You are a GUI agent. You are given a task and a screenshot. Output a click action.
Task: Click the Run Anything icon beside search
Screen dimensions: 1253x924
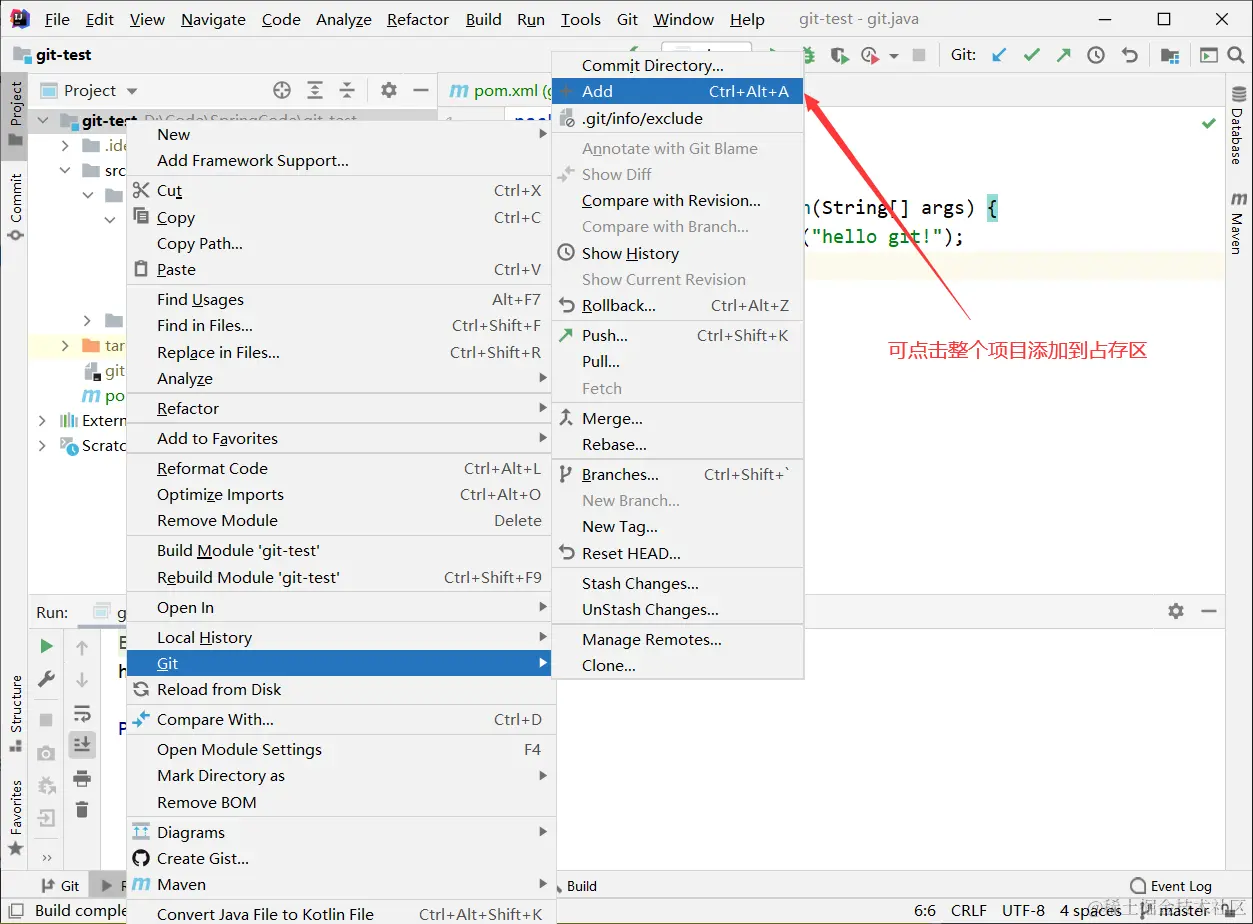pyautogui.click(x=1209, y=55)
